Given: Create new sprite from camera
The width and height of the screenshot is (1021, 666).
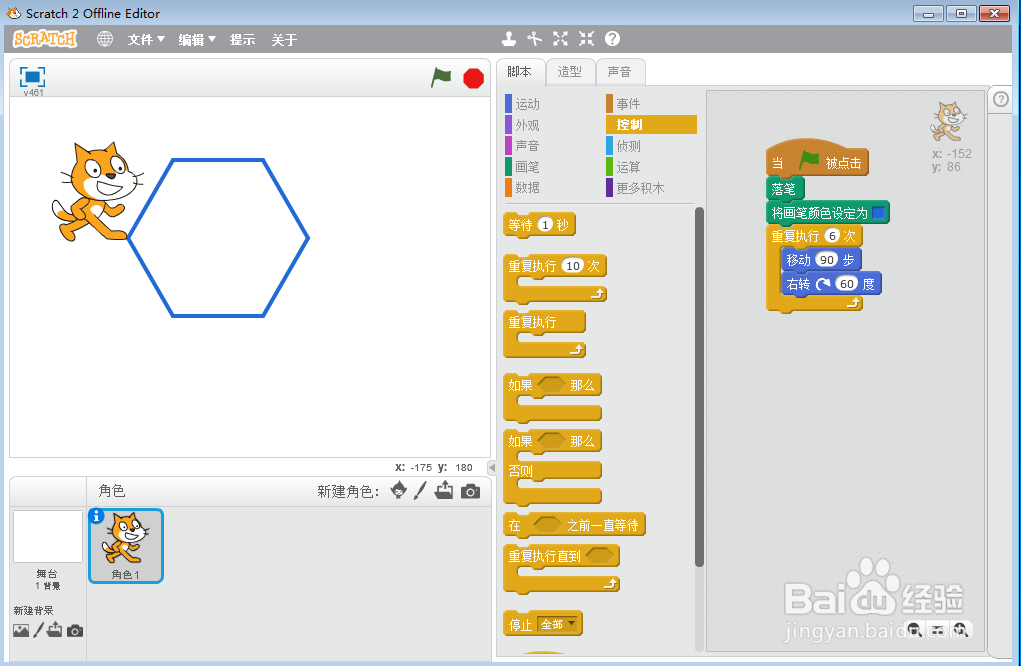Looking at the screenshot, I should (470, 492).
